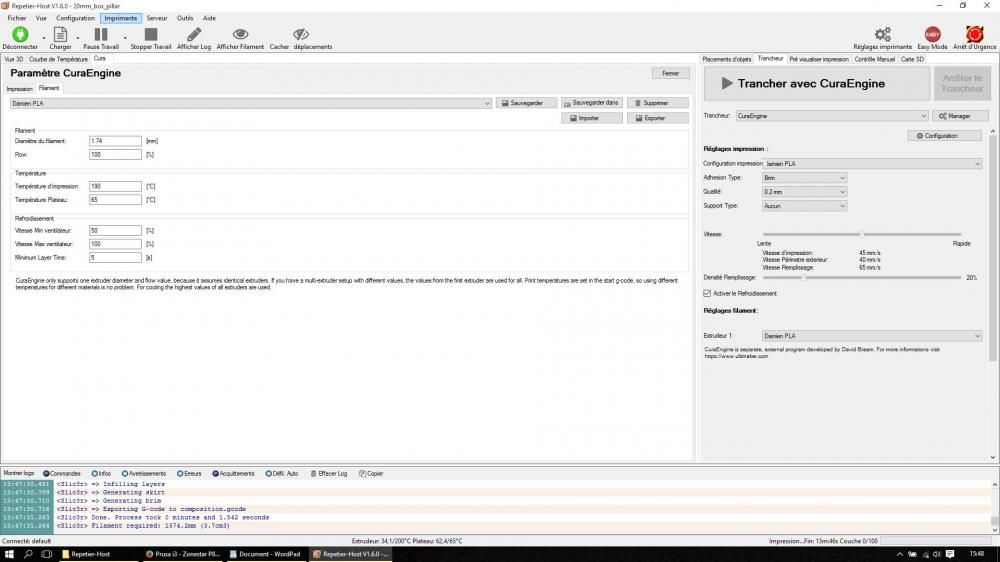1000x562 pixels.
Task: Click Diamètre du filament field
Action: pos(115,141)
